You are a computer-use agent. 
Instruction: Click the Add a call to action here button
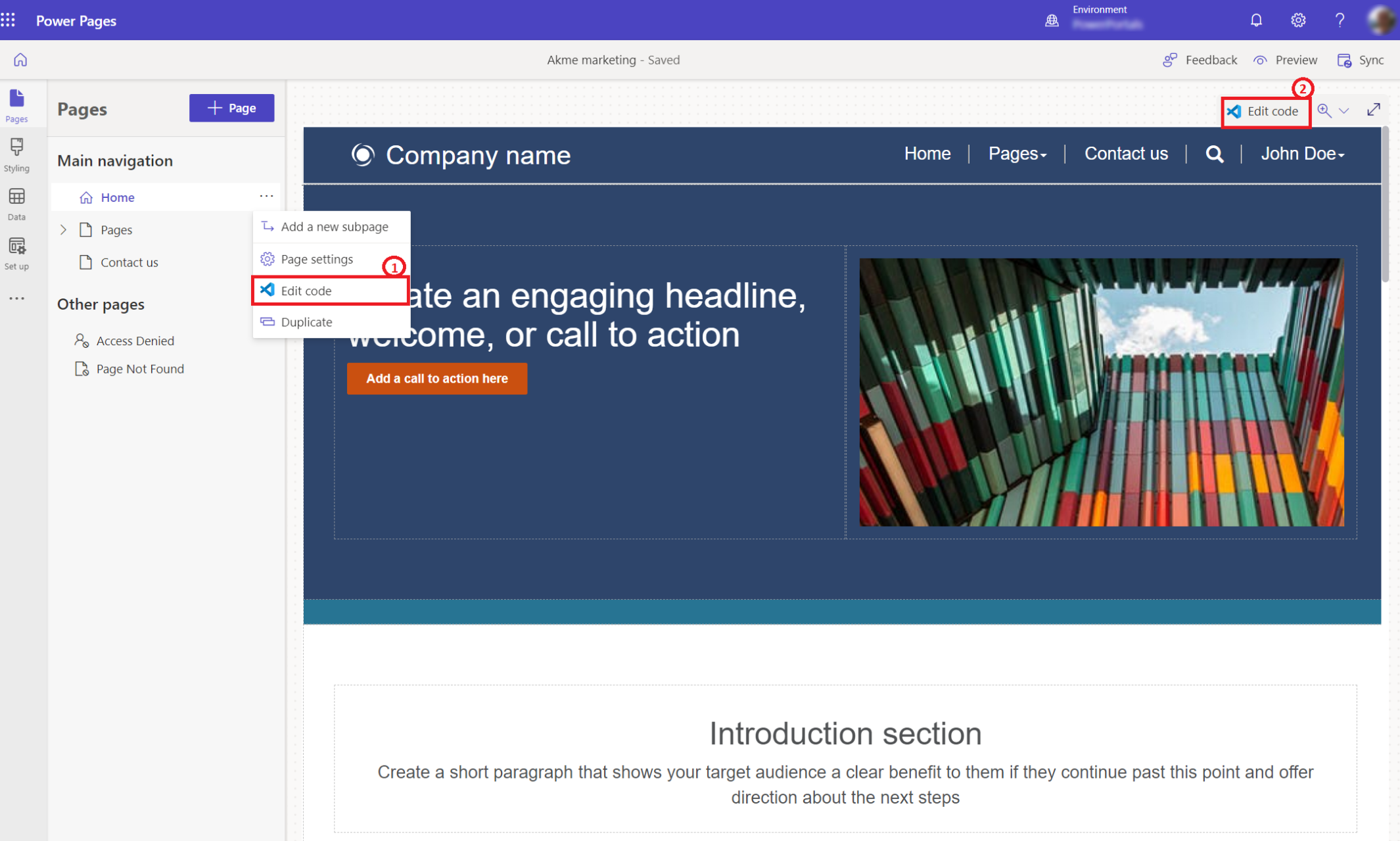(437, 378)
